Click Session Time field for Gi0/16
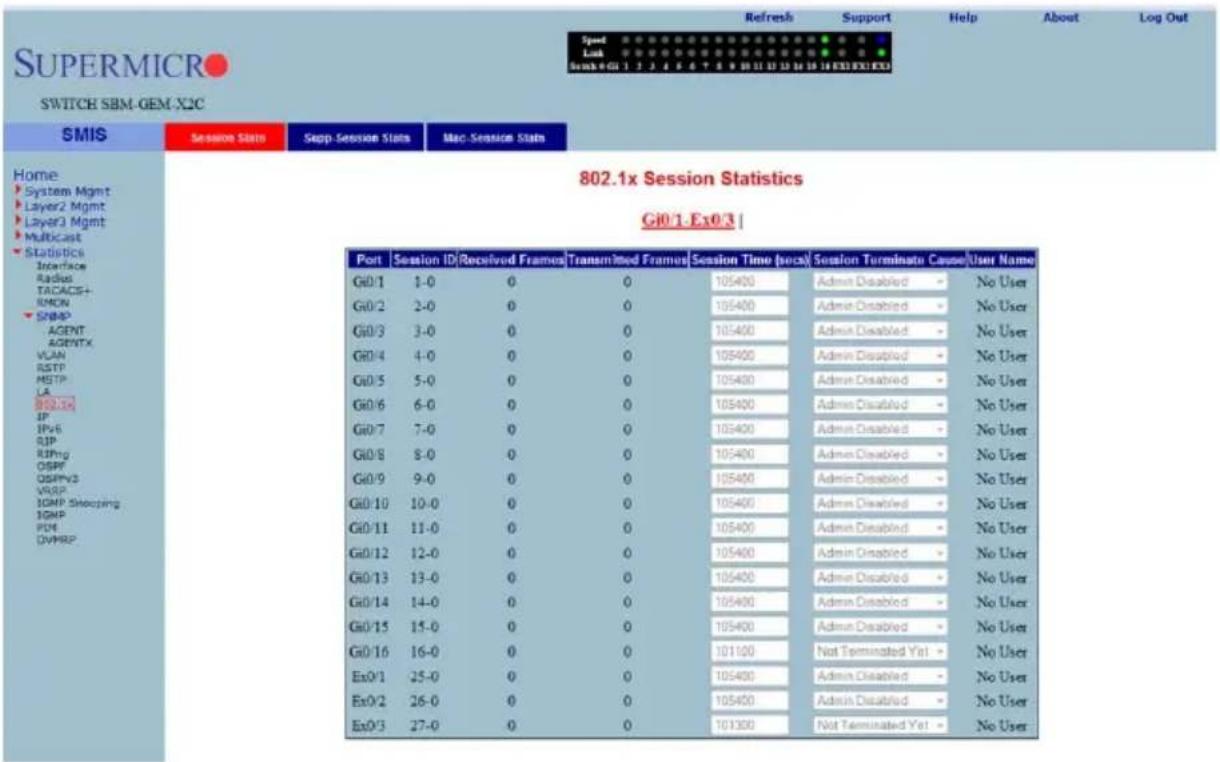 (751, 652)
